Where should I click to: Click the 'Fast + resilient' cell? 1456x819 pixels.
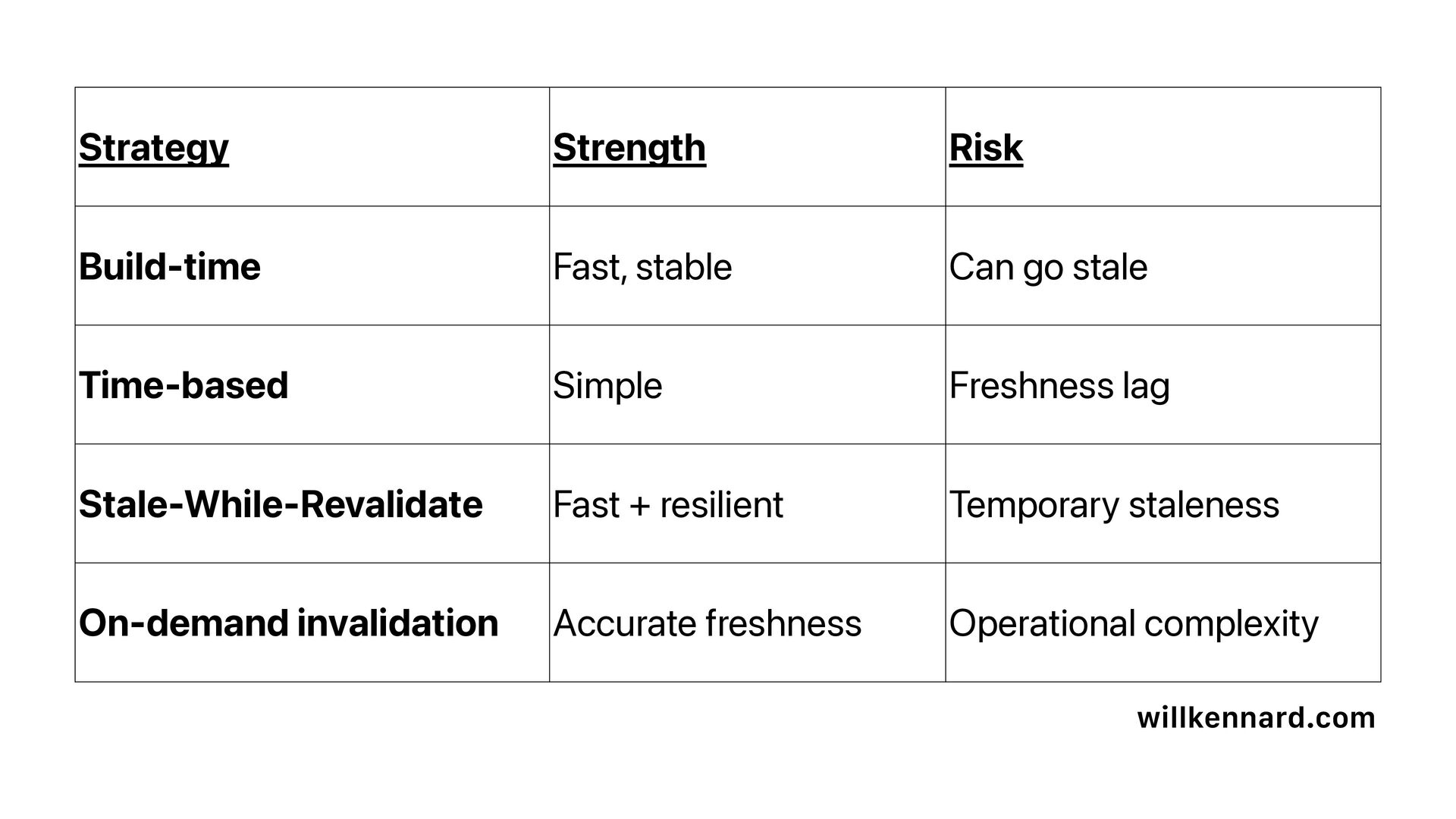[747, 504]
